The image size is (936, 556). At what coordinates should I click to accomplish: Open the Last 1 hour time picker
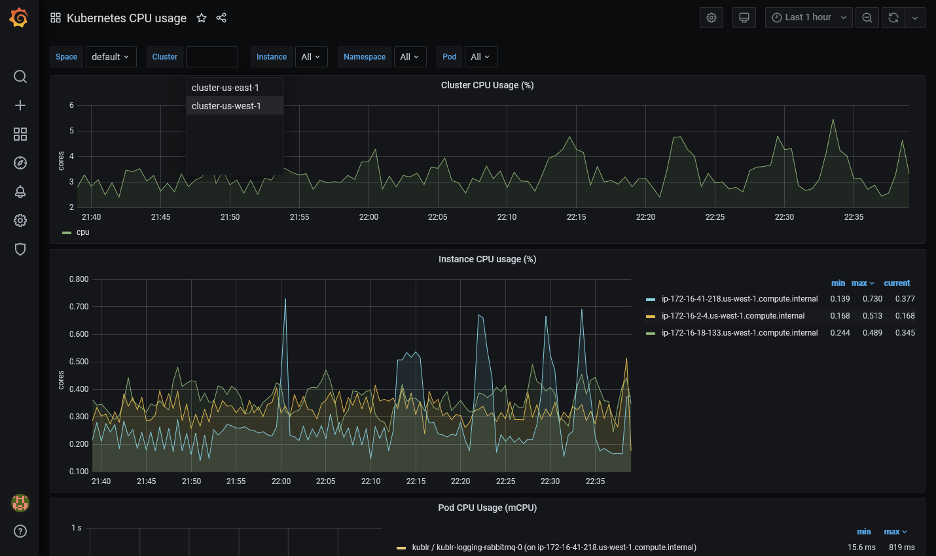tap(808, 18)
